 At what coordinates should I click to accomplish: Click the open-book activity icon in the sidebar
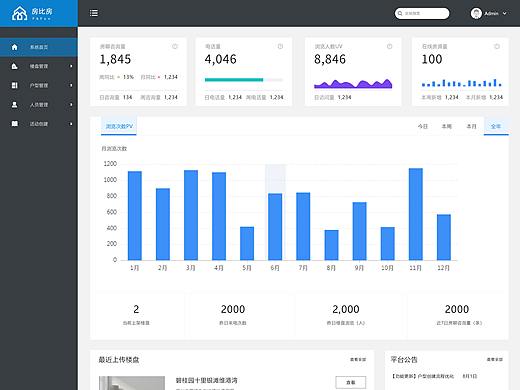14,124
